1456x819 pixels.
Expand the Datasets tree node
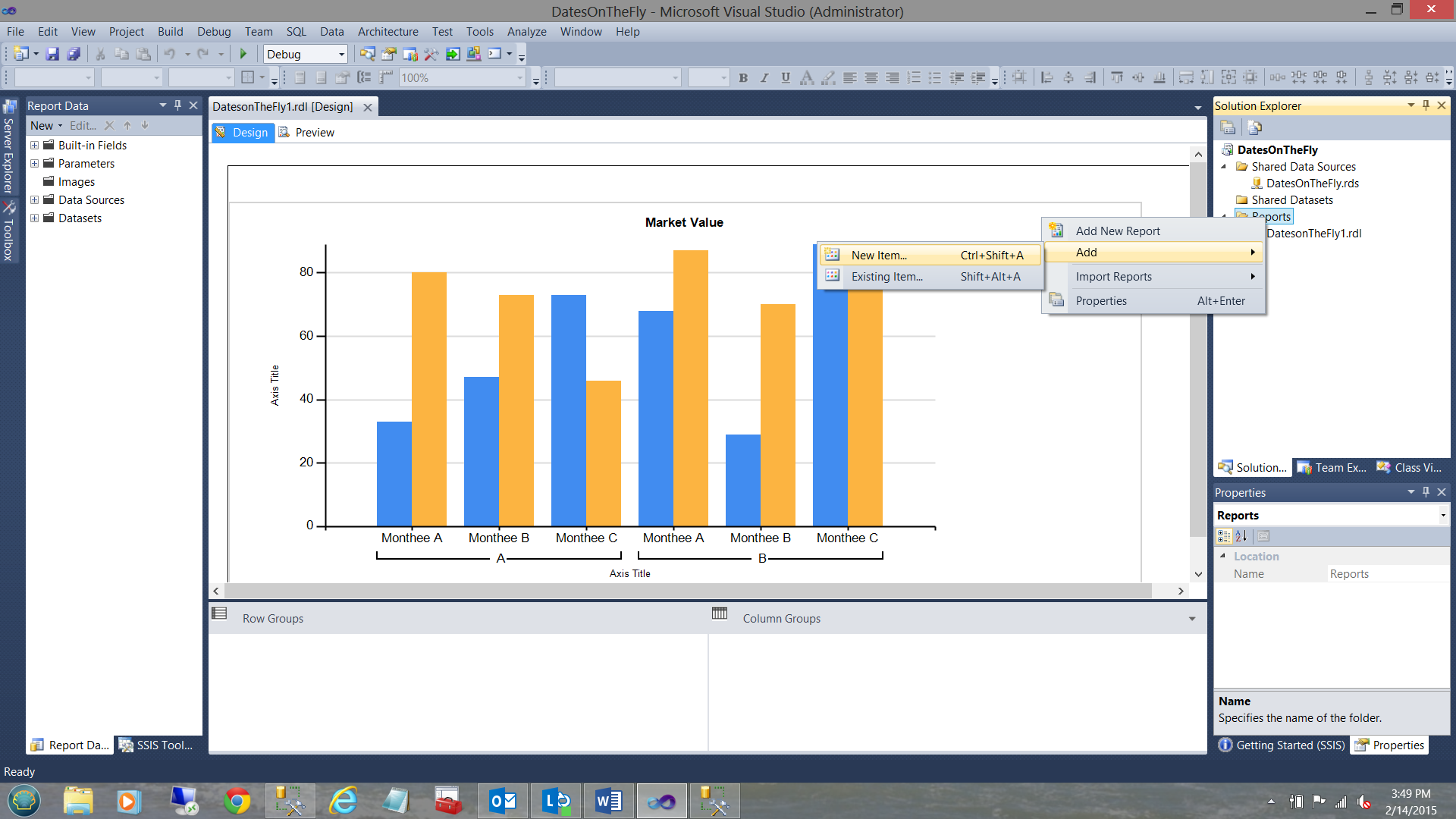[34, 218]
